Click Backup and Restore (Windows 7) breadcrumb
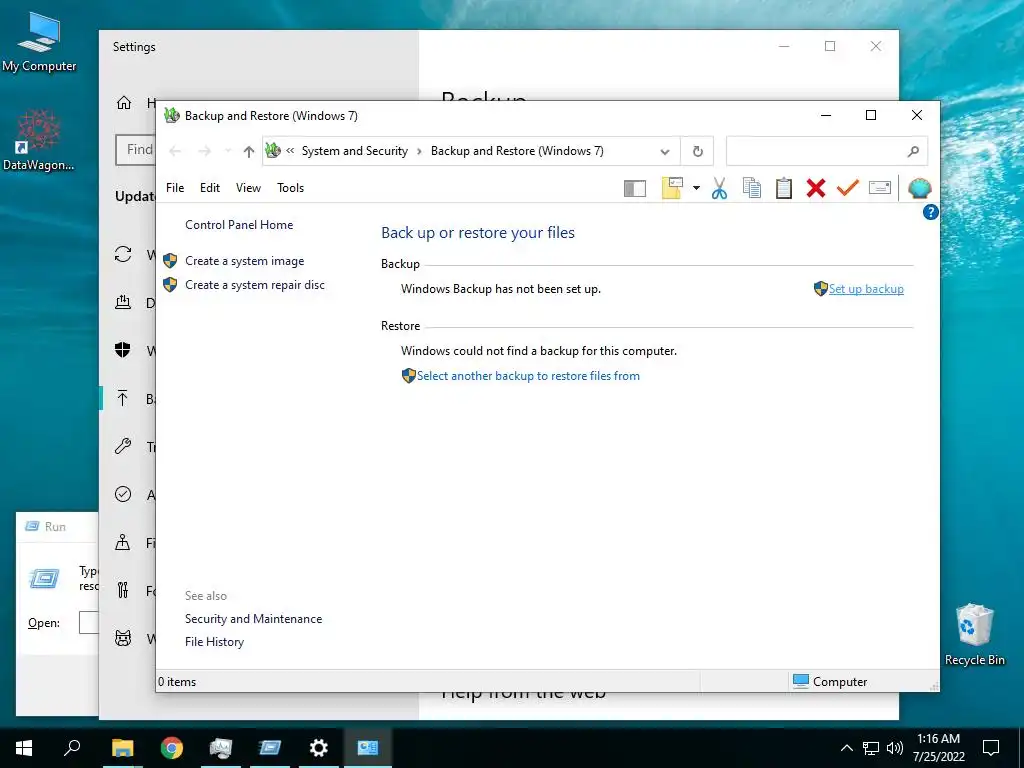Screen dimensions: 1024x768 (x=517, y=151)
